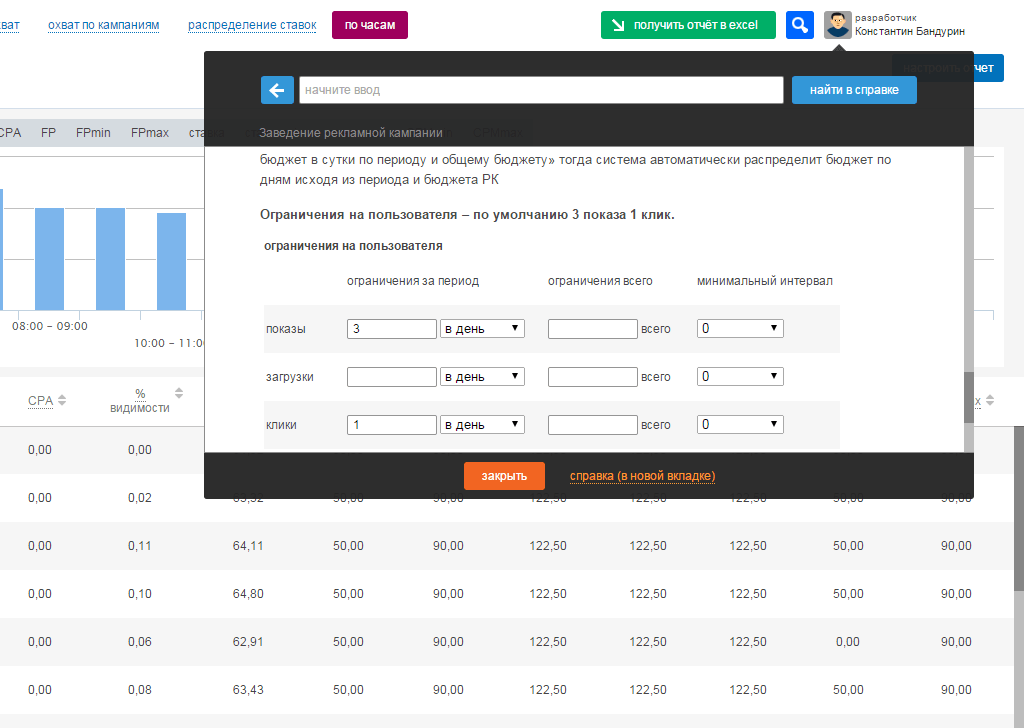Click the blue back arrow icon
This screenshot has height=728, width=1024.
pyautogui.click(x=277, y=90)
